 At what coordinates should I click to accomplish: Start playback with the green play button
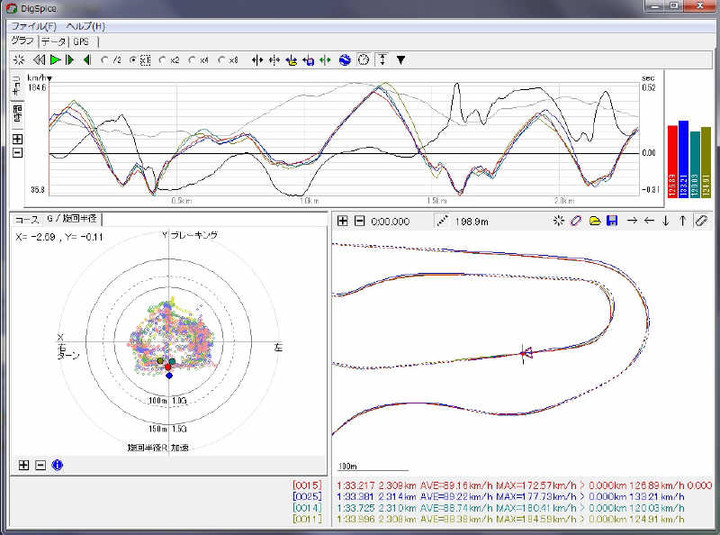pyautogui.click(x=55, y=60)
